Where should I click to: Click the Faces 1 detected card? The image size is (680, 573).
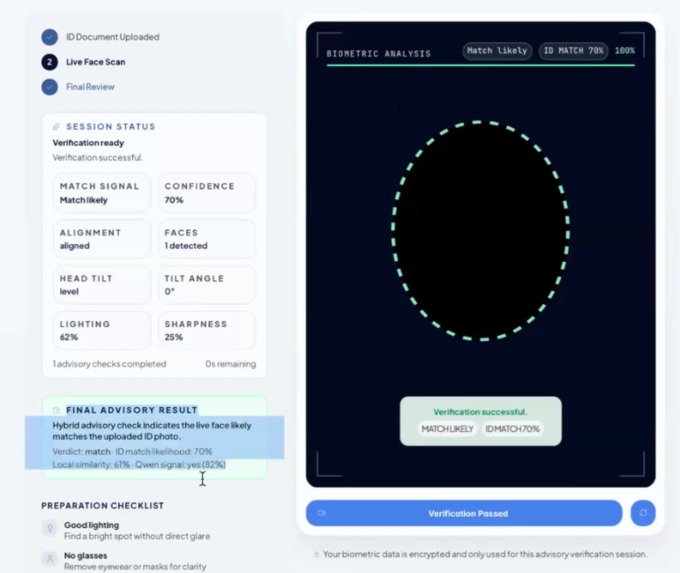(206, 239)
